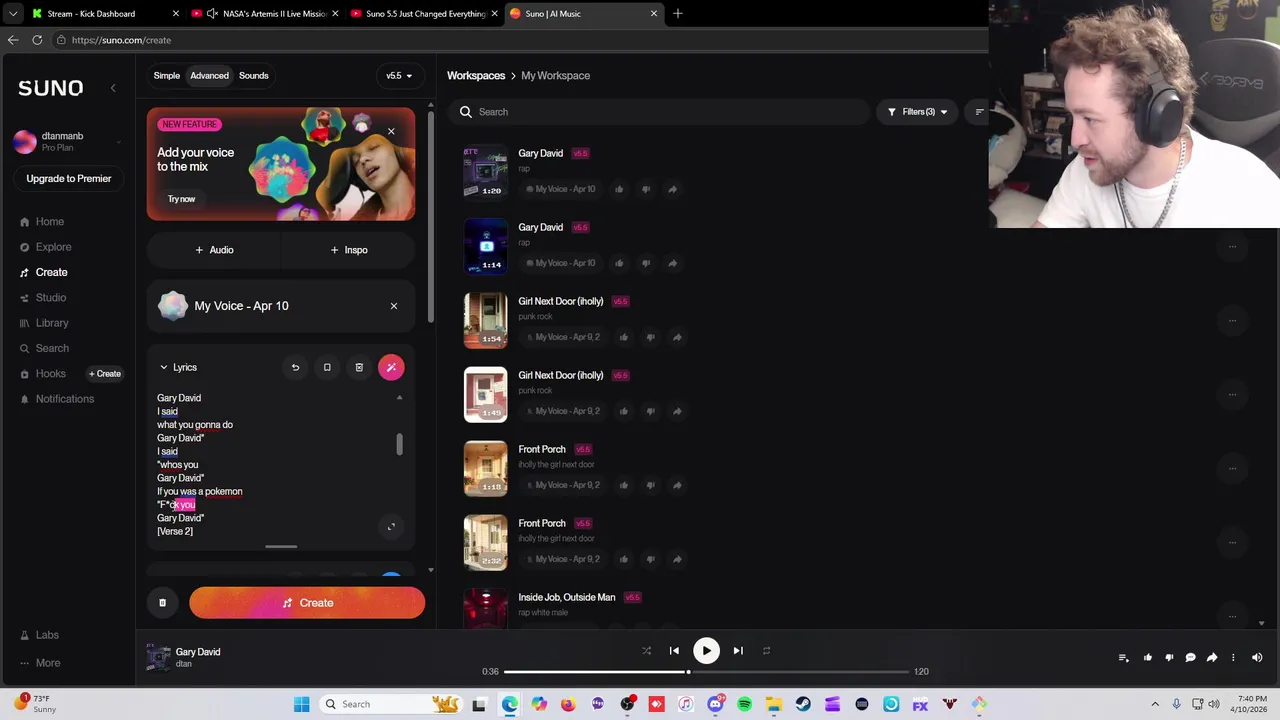Click the workspace Search field
This screenshot has width=1280, height=720.
click(660, 112)
